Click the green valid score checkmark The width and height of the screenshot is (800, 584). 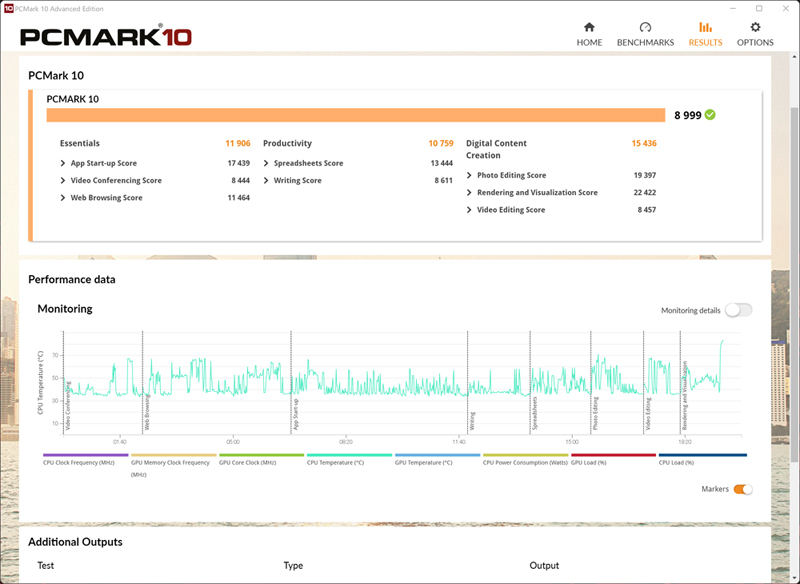click(710, 115)
